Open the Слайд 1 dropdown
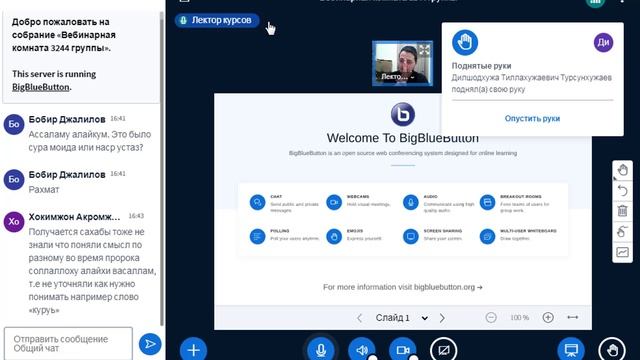 pos(402,318)
